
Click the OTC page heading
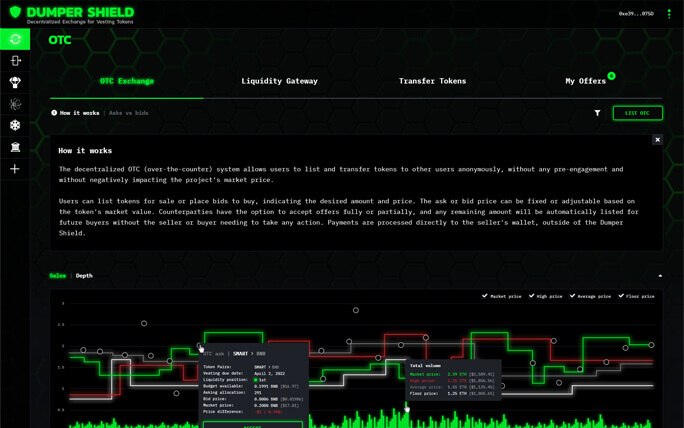pyautogui.click(x=60, y=40)
